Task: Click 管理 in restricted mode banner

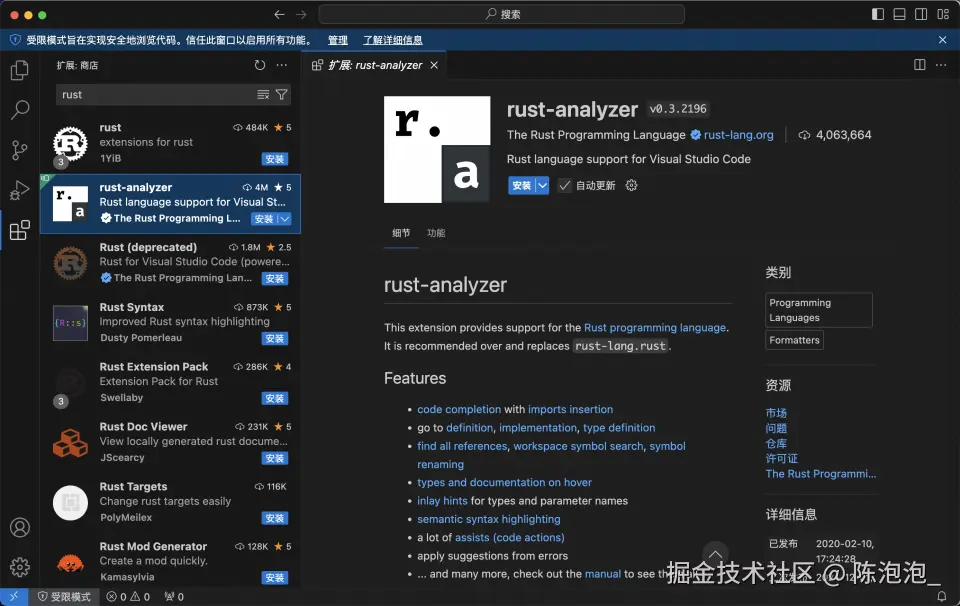Action: point(337,40)
